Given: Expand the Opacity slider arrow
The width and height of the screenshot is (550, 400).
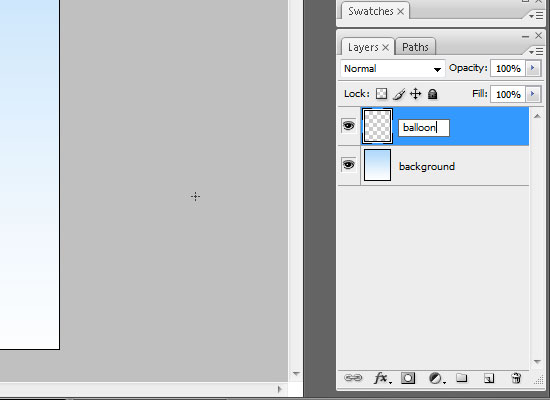Looking at the screenshot, I should click(x=533, y=68).
